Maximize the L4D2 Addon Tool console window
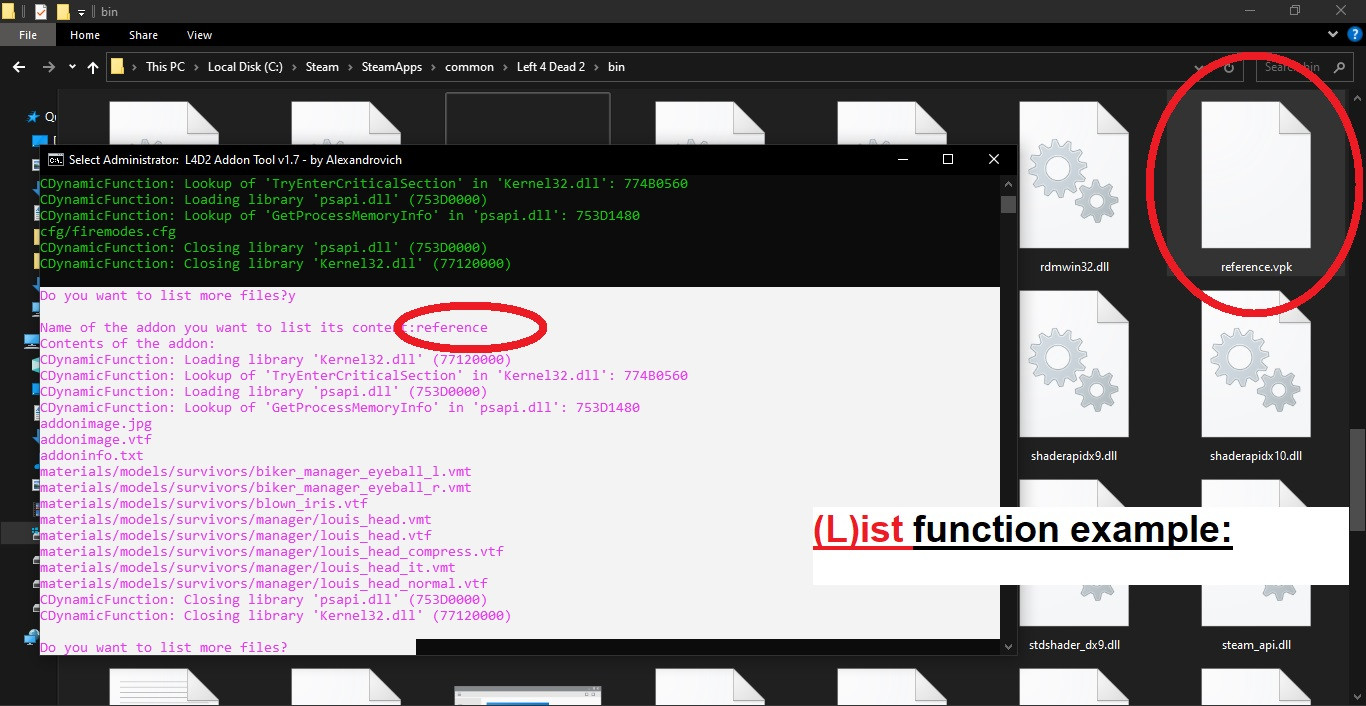The height and width of the screenshot is (706, 1366). (x=948, y=160)
